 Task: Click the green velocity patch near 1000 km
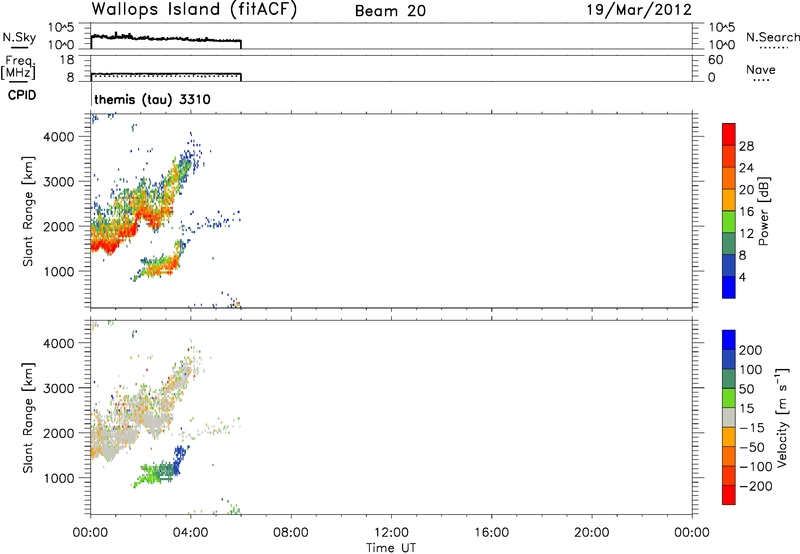coord(153,473)
